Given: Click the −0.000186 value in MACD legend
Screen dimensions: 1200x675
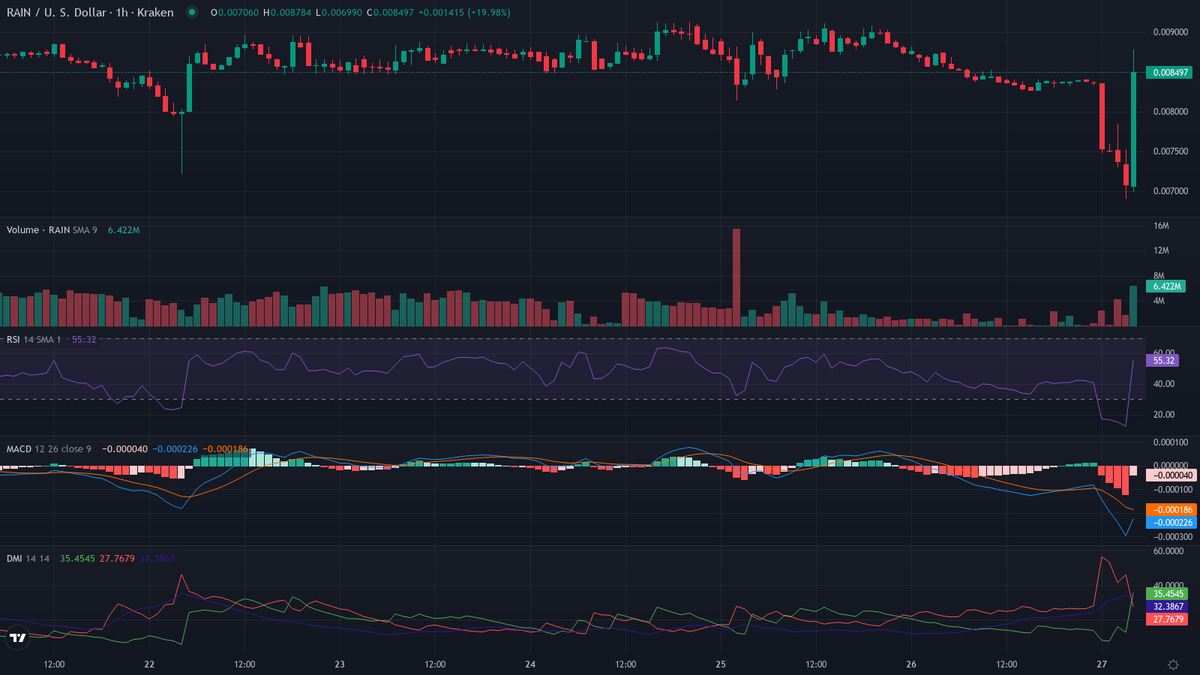Looking at the screenshot, I should pyautogui.click(x=225, y=449).
